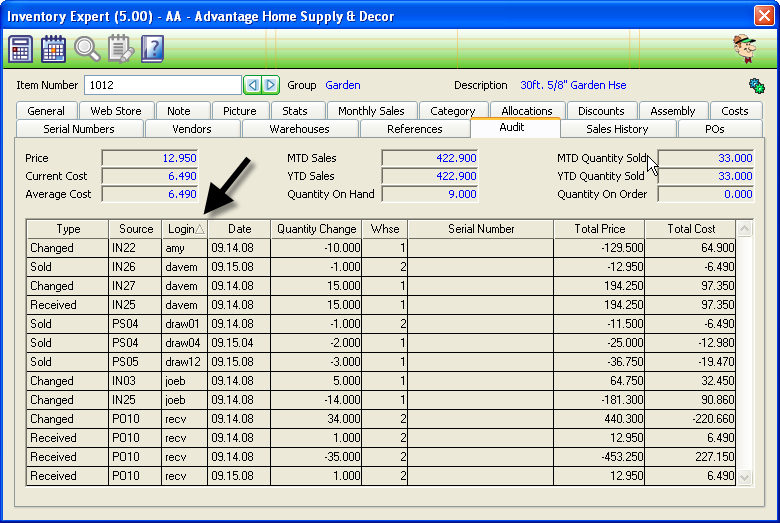Sort by the Login column header
780x523 pixels.
184,229
